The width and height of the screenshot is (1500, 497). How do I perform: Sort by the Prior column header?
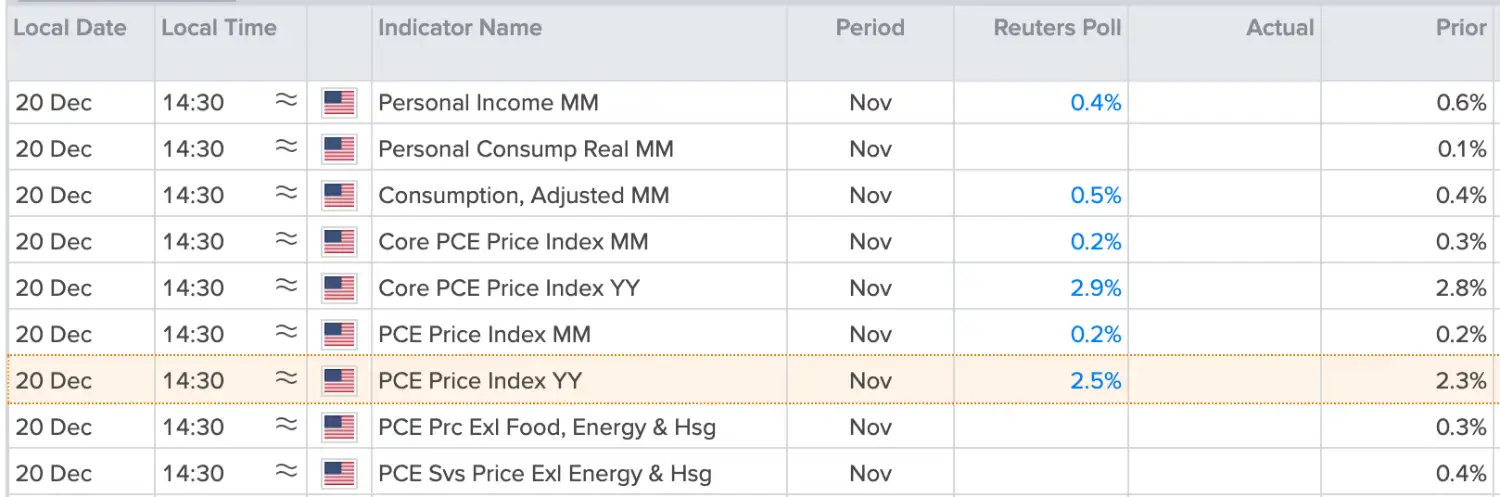pyautogui.click(x=1461, y=28)
